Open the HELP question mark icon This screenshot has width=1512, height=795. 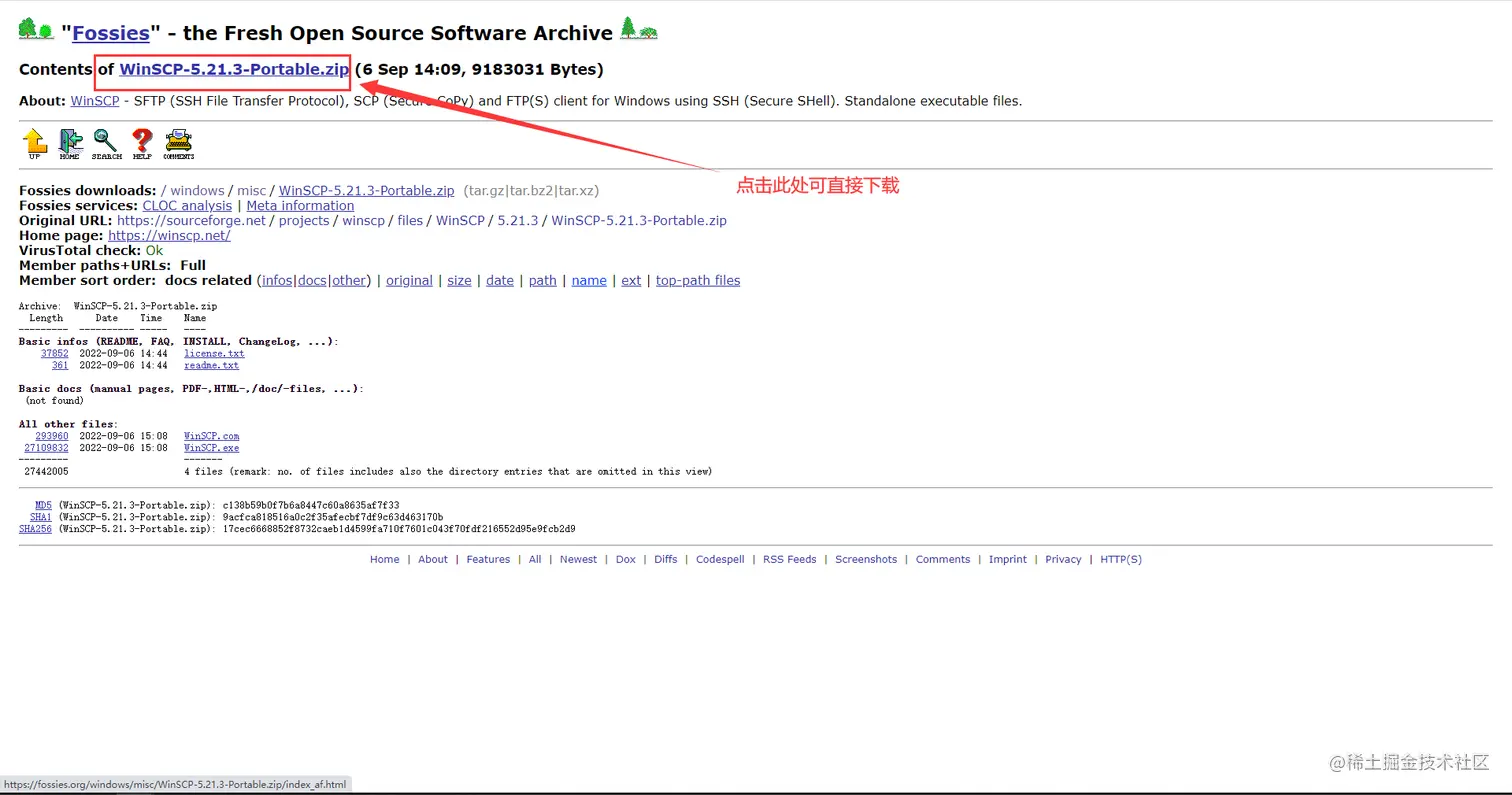pos(142,144)
